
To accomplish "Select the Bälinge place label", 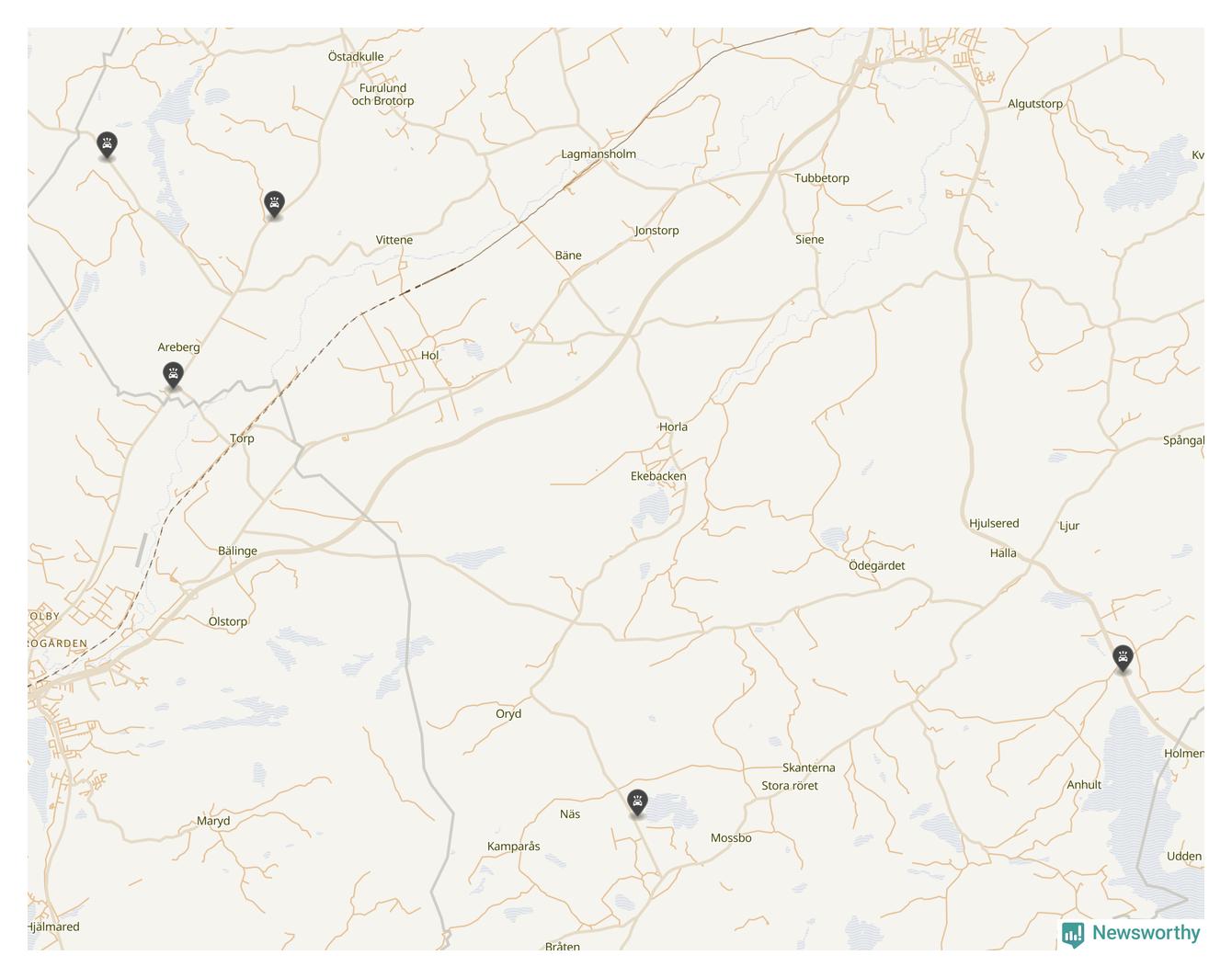I will coord(237,552).
